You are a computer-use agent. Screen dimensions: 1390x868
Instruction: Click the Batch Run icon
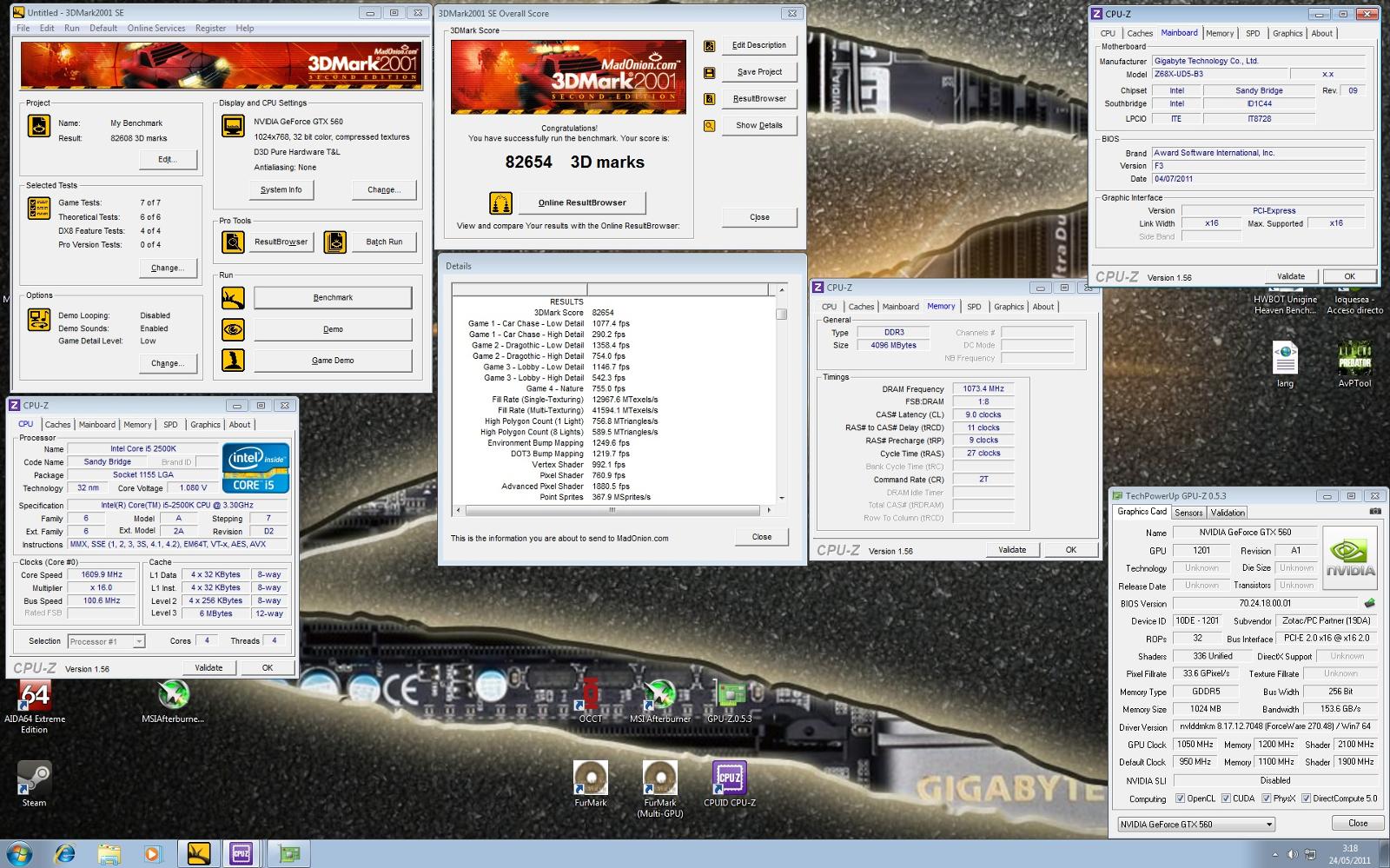[x=335, y=242]
